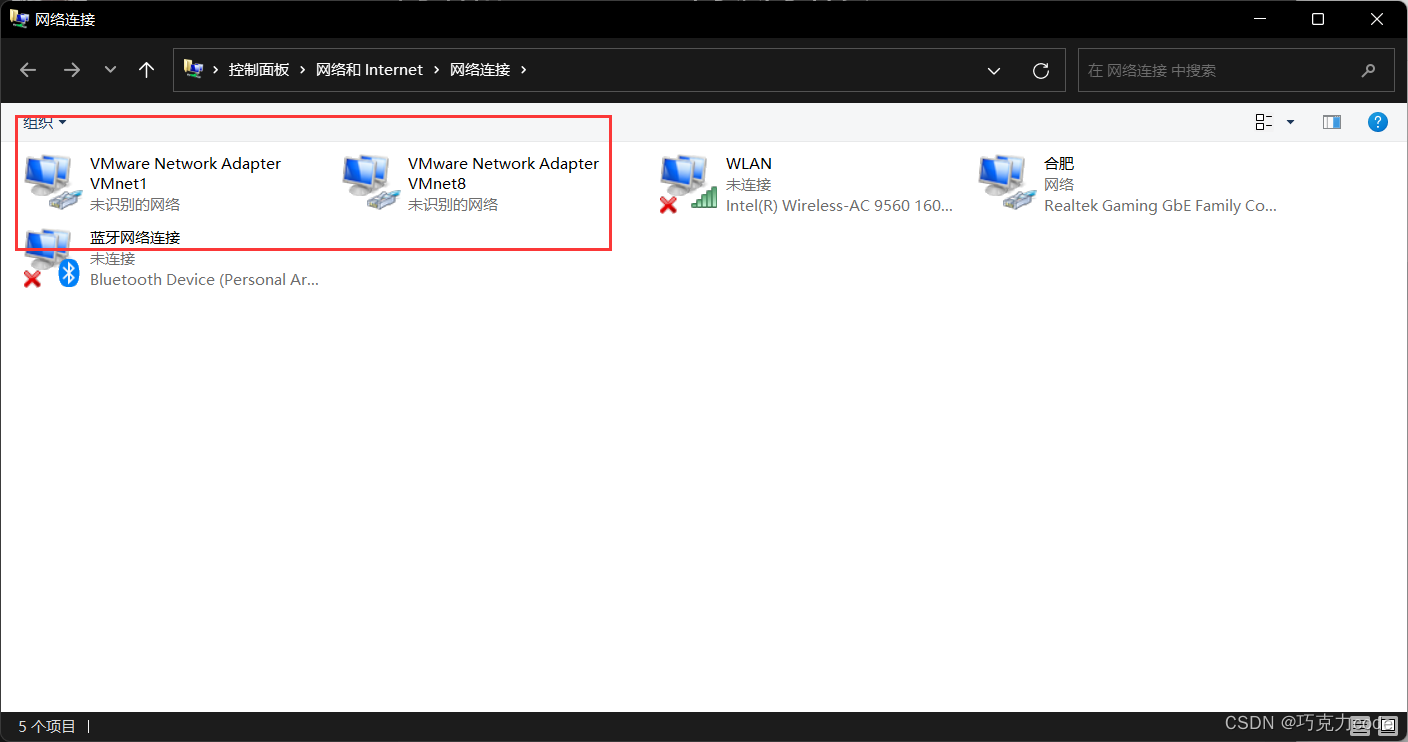Maximize the 网络连接 window
The width and height of the screenshot is (1408, 742).
click(x=1317, y=19)
